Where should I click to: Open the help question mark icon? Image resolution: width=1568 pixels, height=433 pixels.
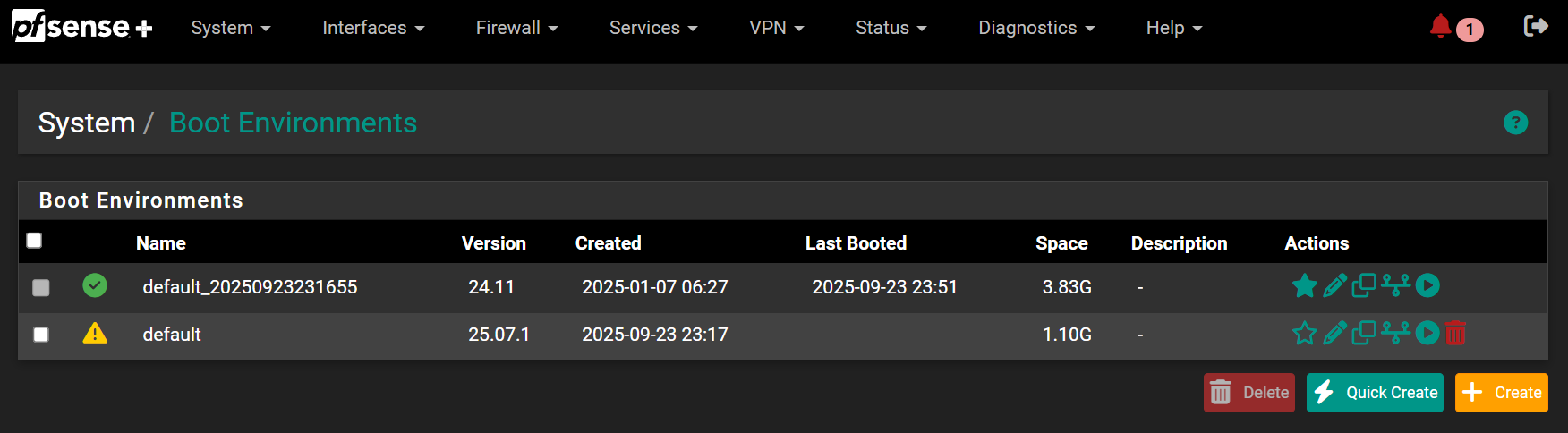(1515, 123)
